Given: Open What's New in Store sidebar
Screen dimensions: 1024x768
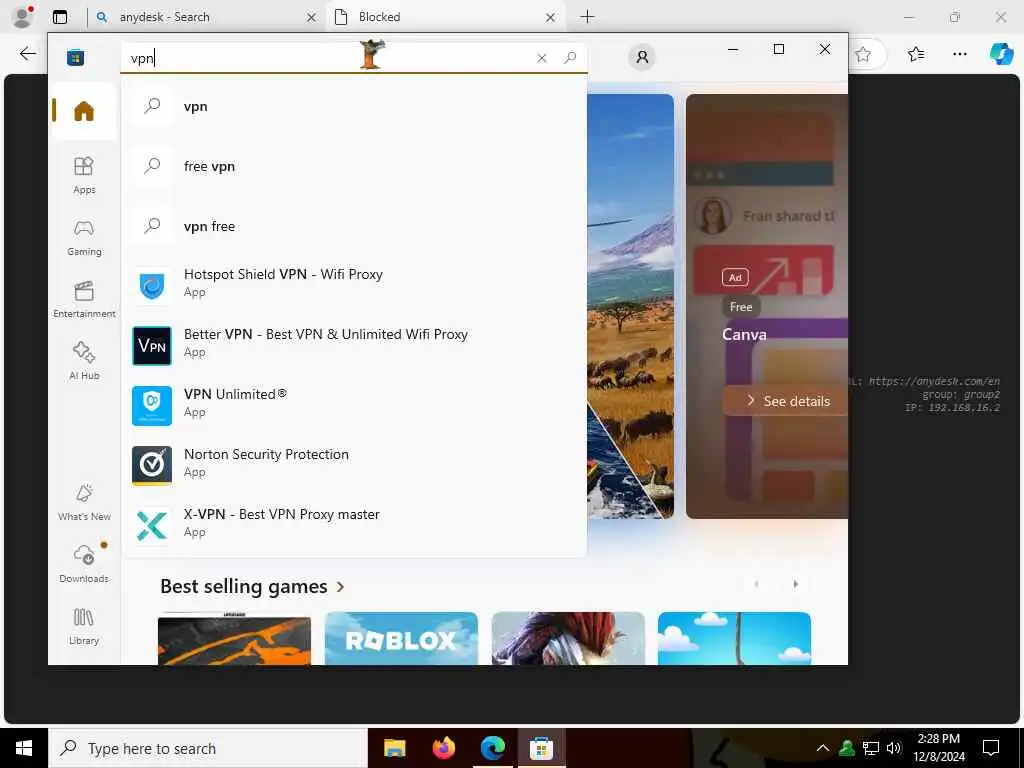Looking at the screenshot, I should pos(84,502).
